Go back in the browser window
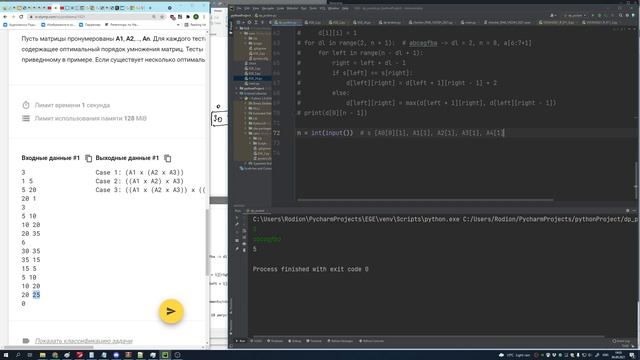 click(x=5, y=17)
